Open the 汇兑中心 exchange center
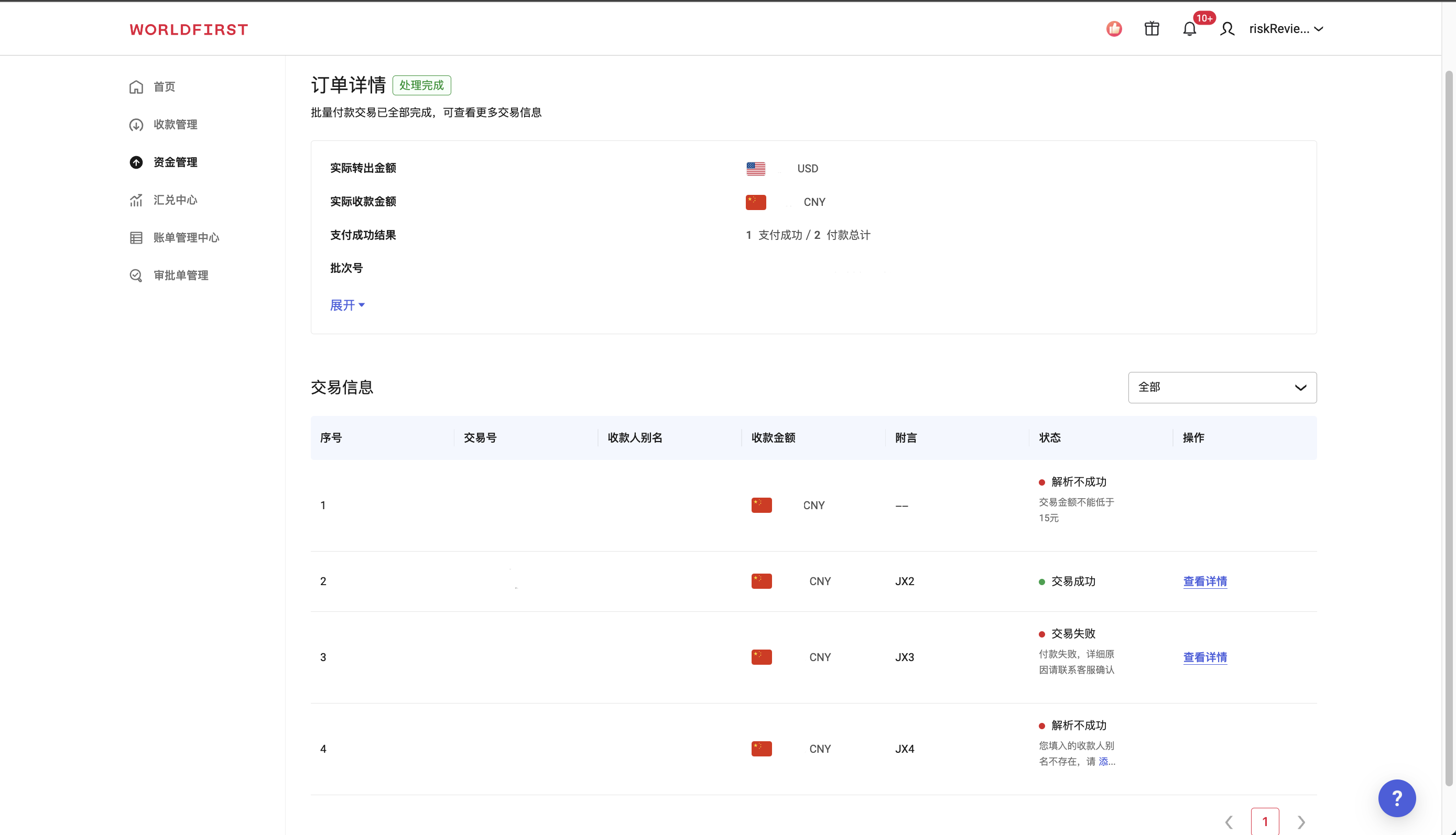 click(x=175, y=200)
